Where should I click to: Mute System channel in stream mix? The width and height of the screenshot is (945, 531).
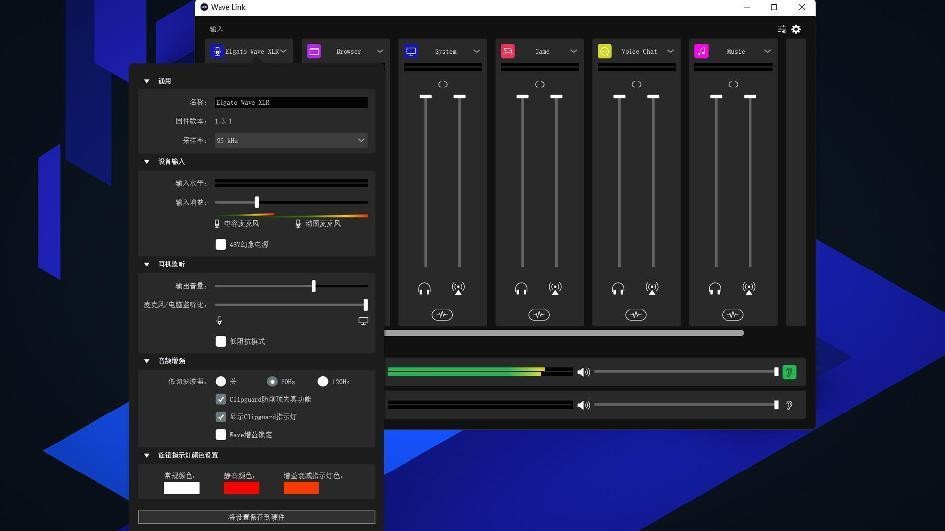pyautogui.click(x=458, y=289)
